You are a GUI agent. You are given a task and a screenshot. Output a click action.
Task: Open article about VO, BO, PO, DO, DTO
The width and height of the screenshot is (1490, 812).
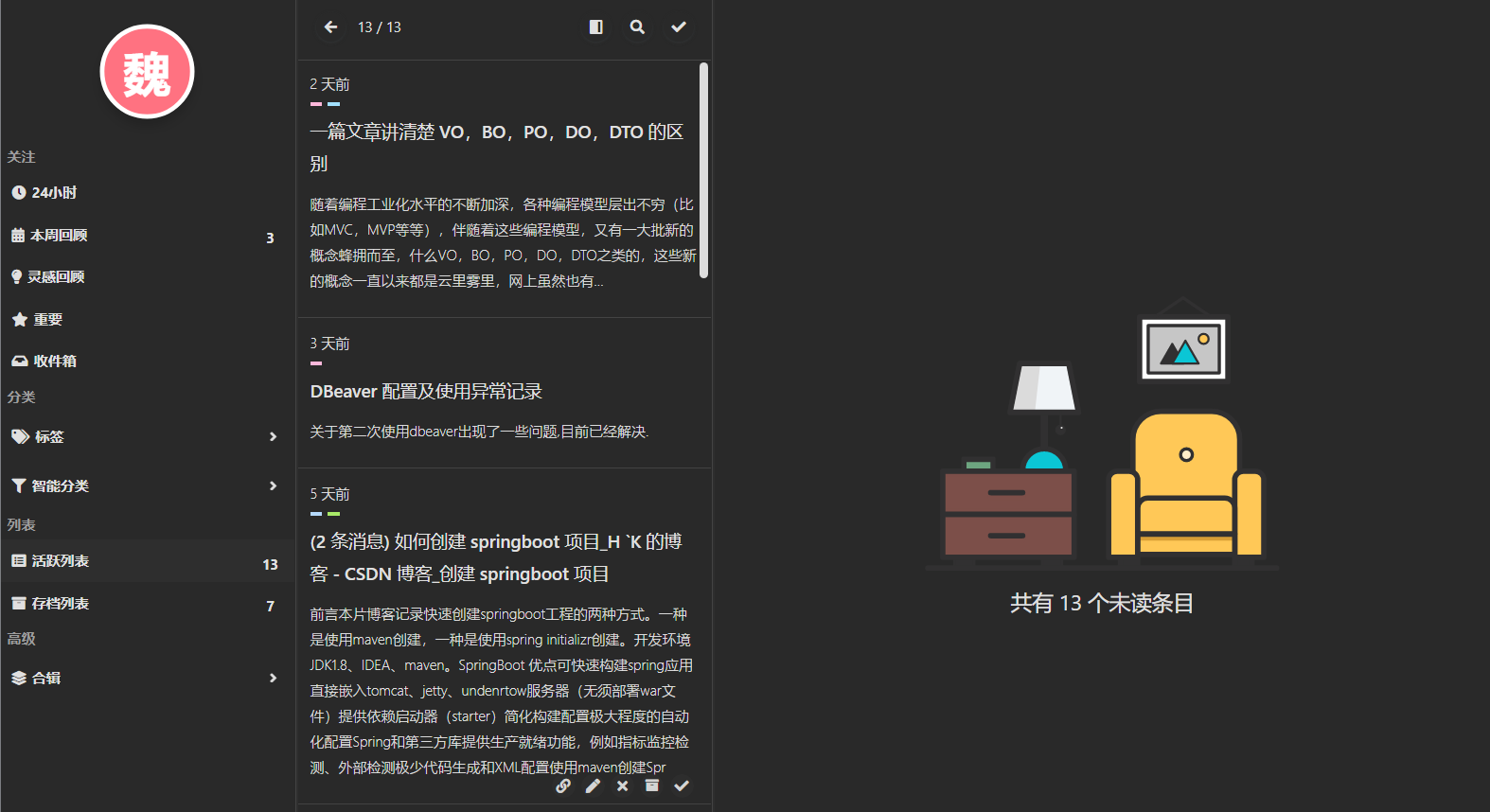coord(497,148)
